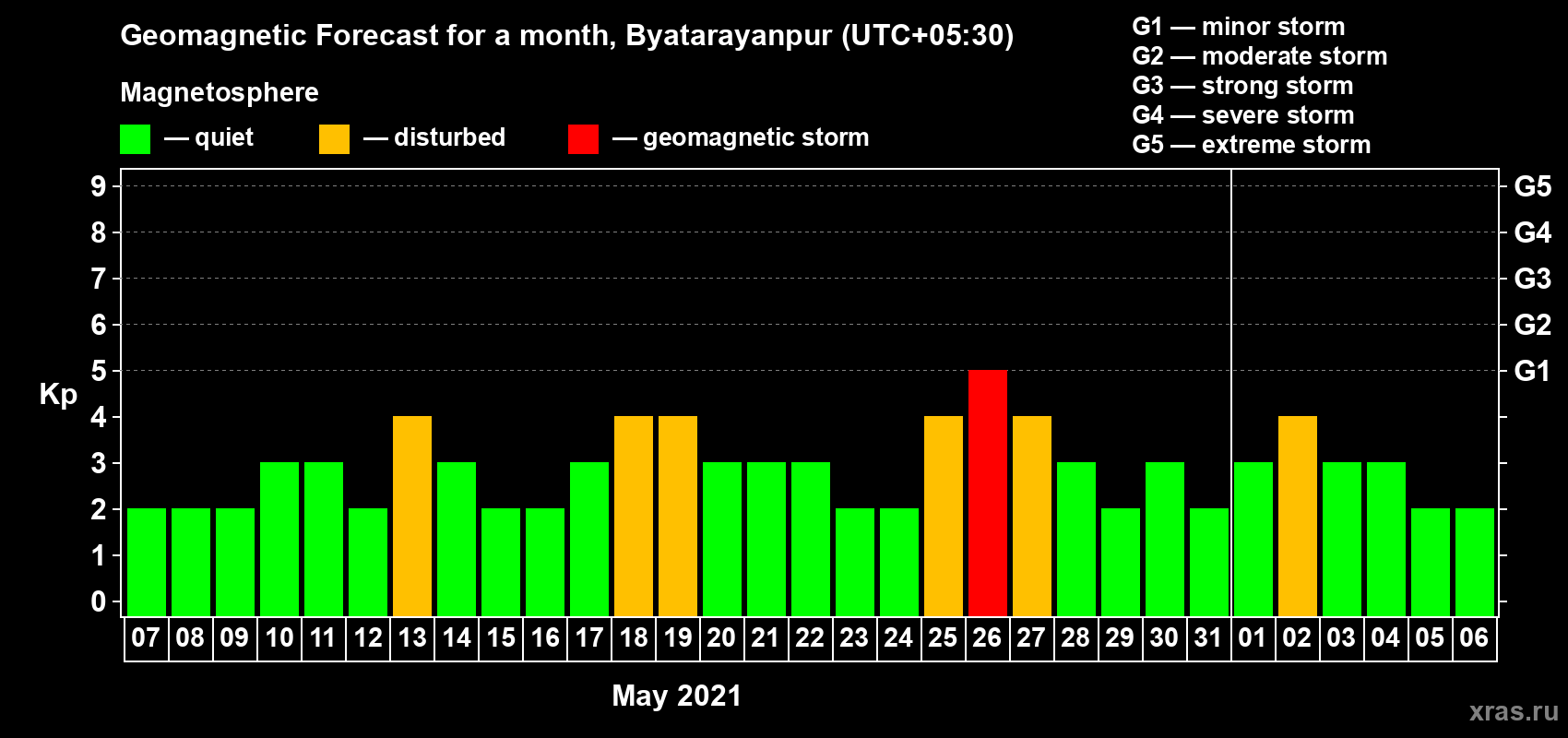Select the orange bar for day 13

tap(412, 516)
